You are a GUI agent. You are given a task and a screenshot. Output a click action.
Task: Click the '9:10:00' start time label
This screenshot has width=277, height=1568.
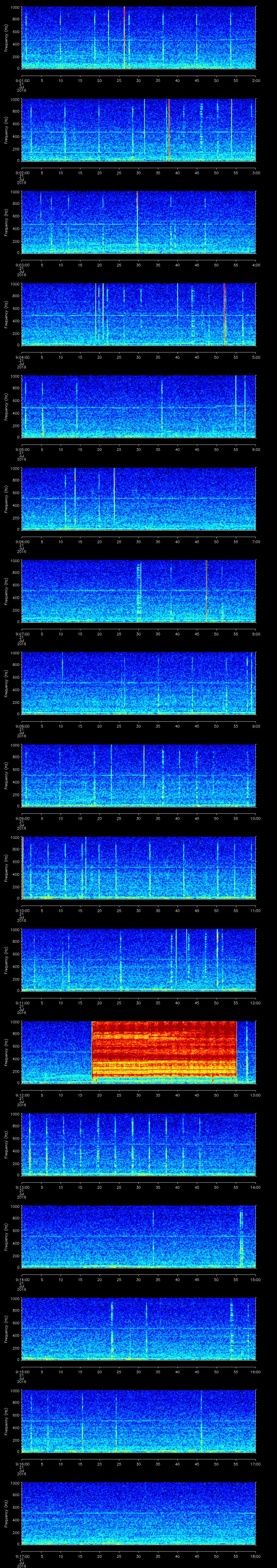[22, 910]
